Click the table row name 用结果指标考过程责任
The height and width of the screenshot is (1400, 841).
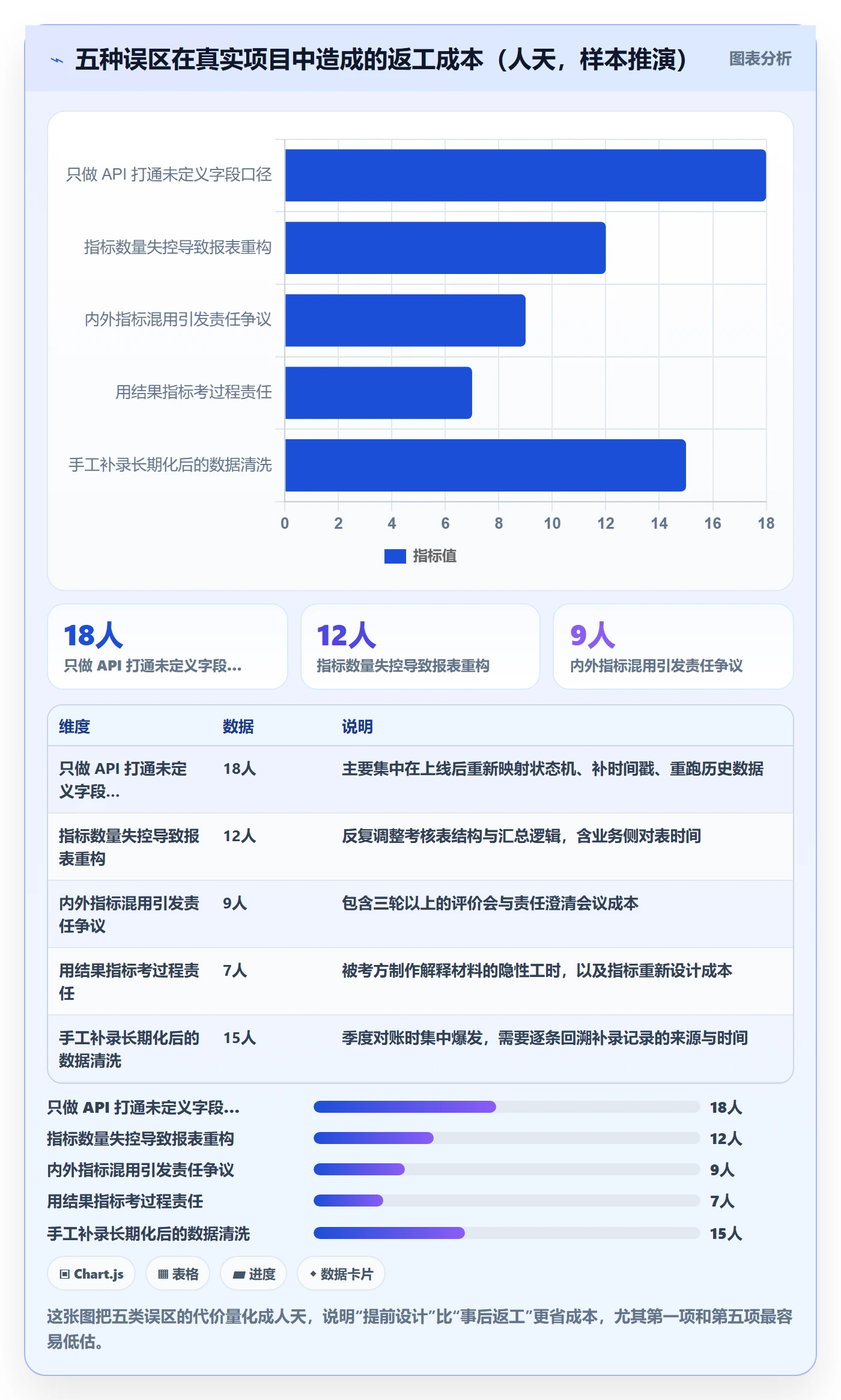tap(129, 982)
